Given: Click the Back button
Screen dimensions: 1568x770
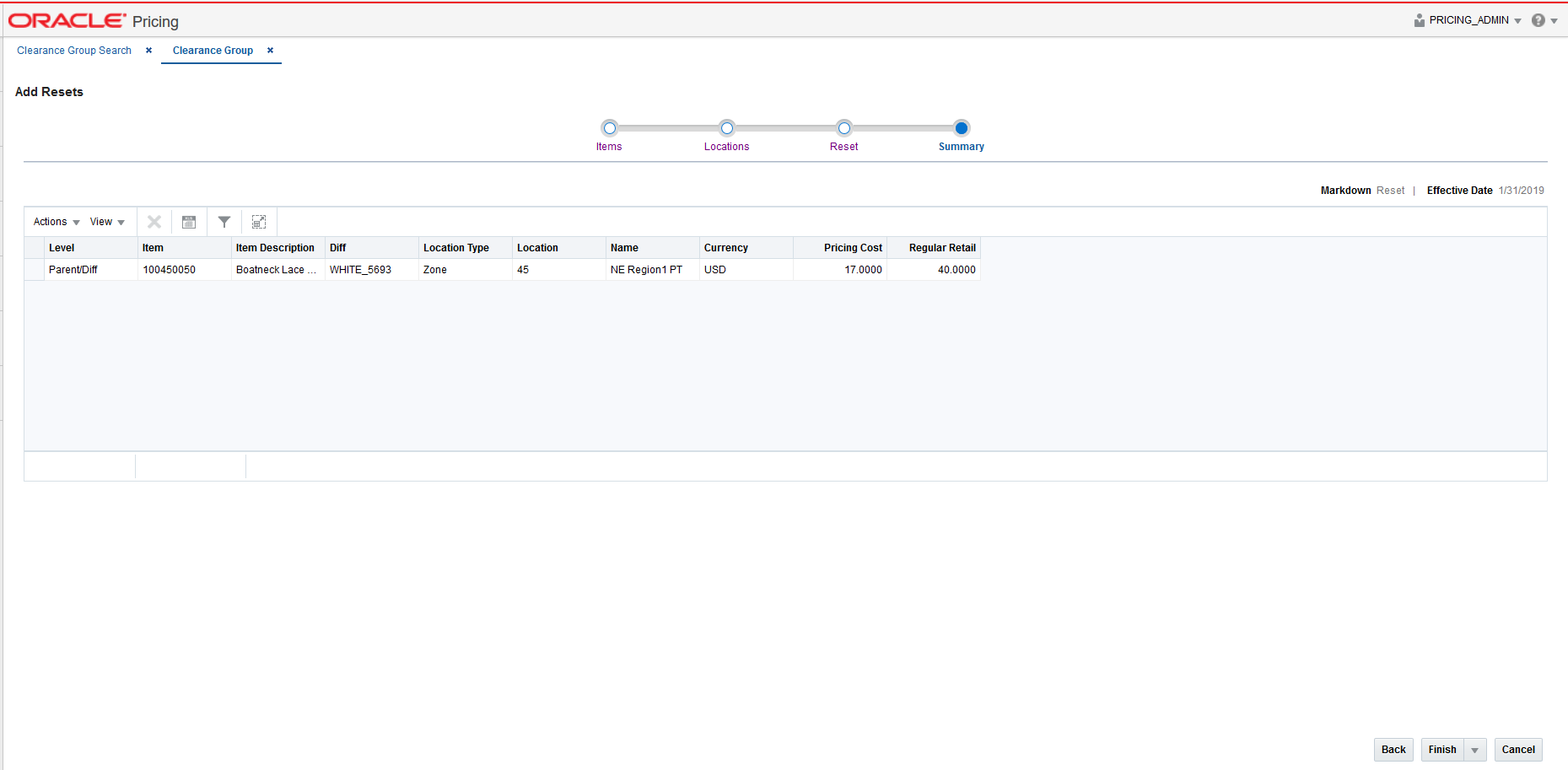Looking at the screenshot, I should pos(1393,750).
